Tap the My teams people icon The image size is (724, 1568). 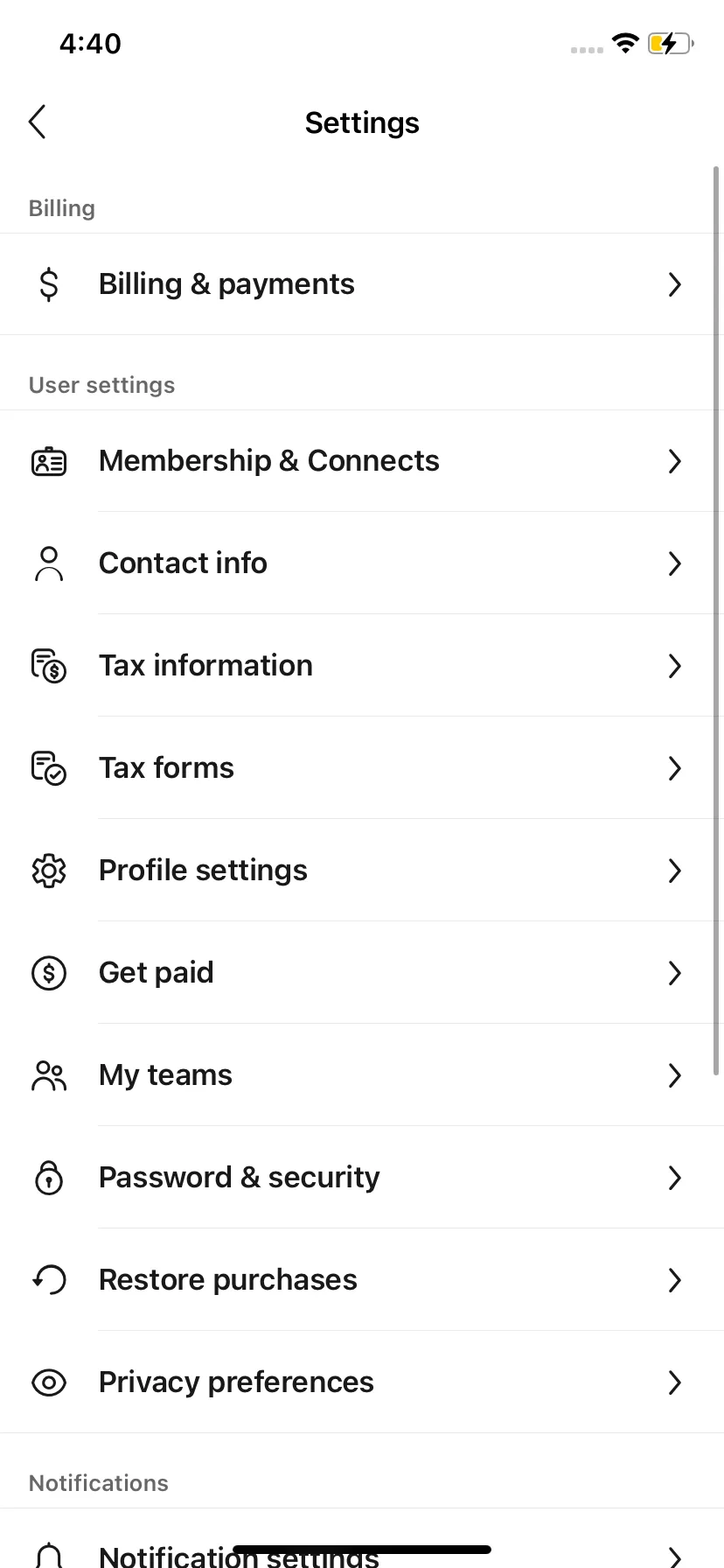[49, 1075]
